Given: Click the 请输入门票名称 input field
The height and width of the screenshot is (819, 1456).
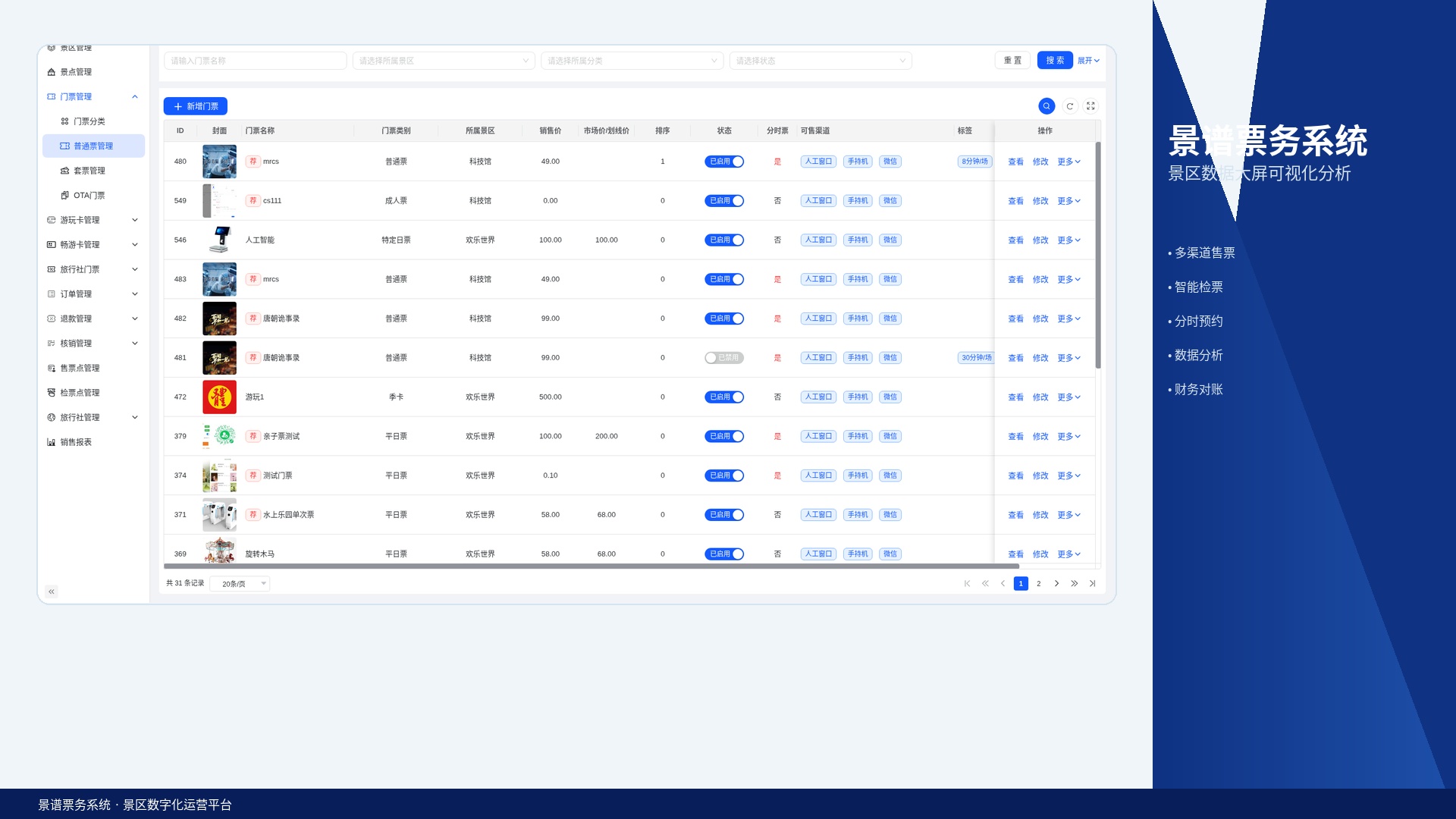Looking at the screenshot, I should pyautogui.click(x=256, y=61).
